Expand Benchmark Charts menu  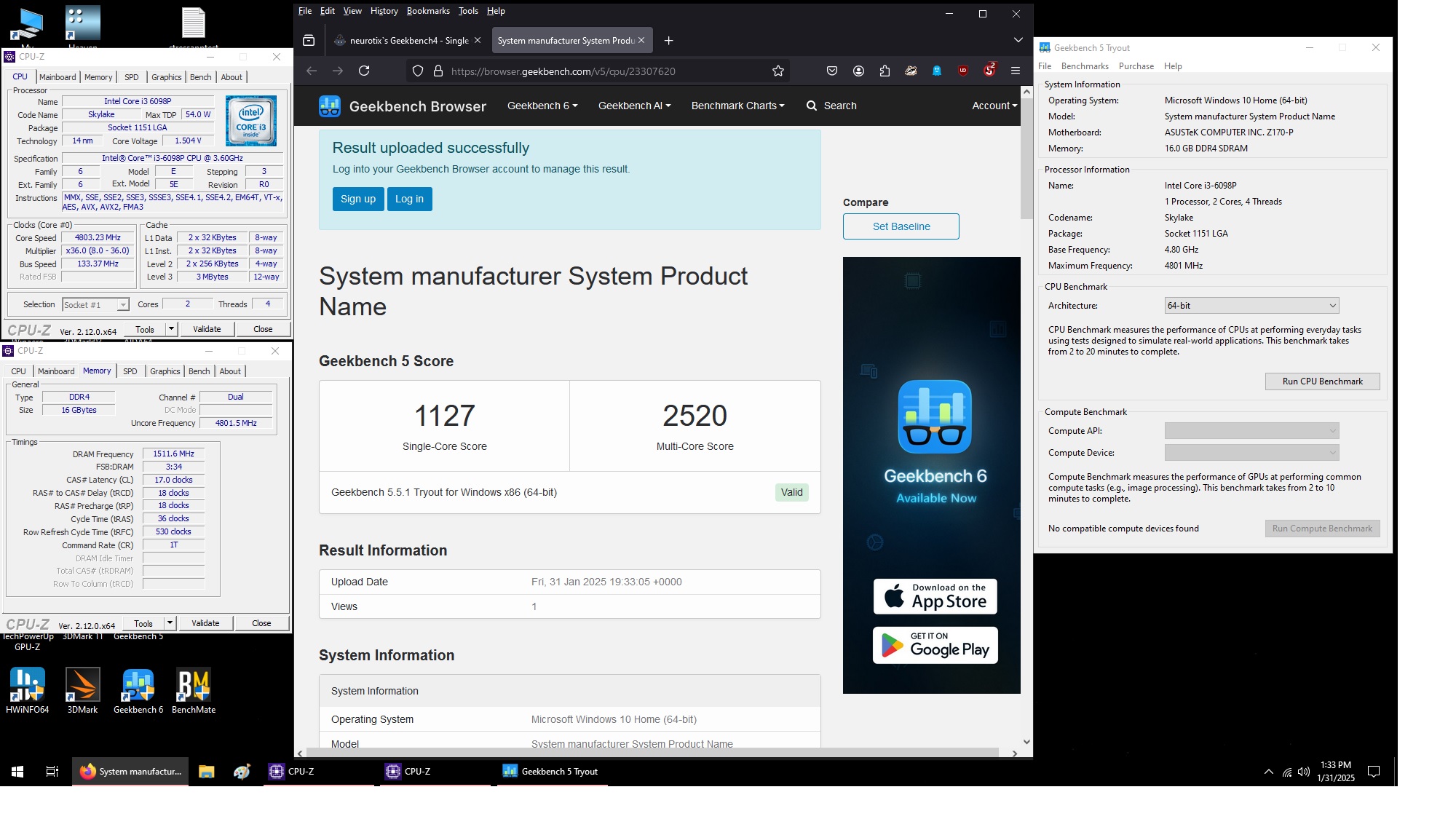(x=738, y=106)
